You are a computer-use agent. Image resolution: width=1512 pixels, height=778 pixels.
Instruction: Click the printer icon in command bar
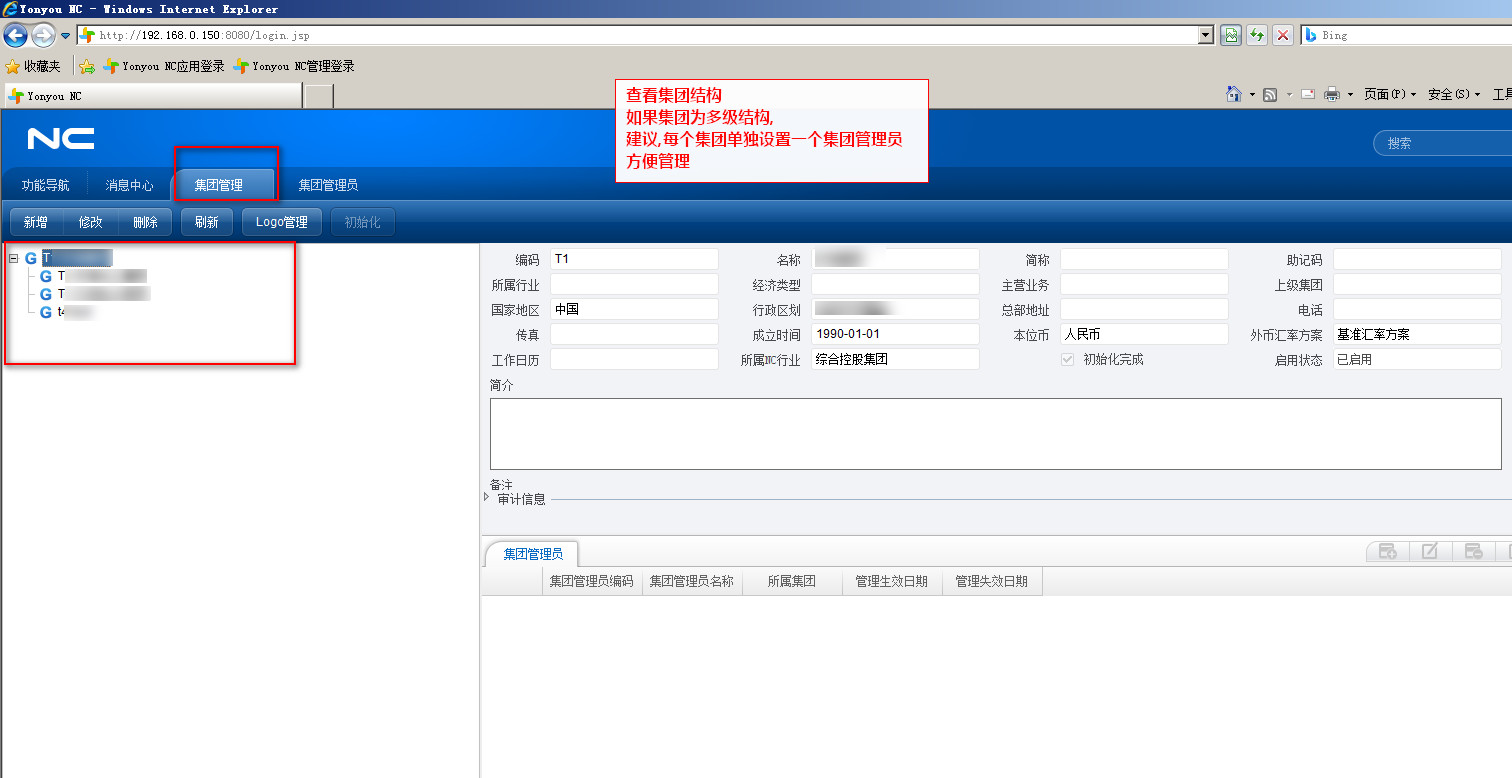tap(1332, 94)
